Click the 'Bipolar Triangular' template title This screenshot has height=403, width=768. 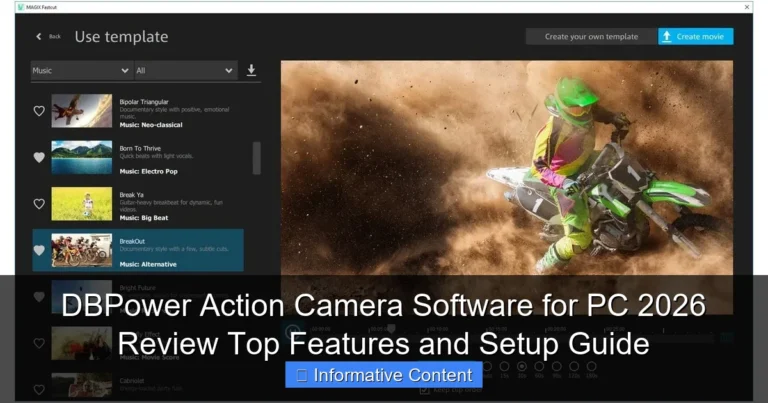pyautogui.click(x=144, y=102)
